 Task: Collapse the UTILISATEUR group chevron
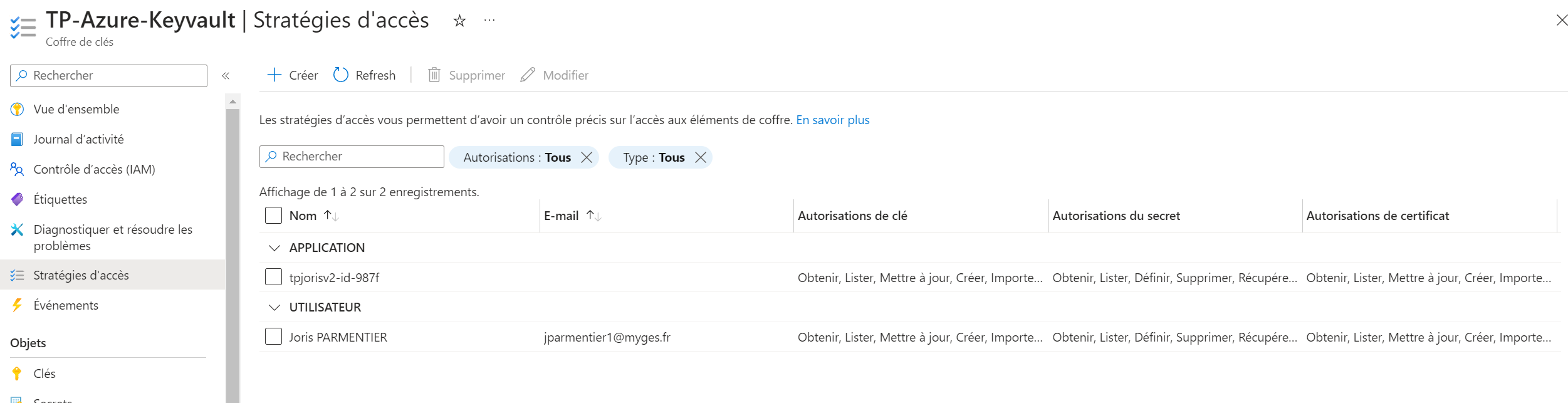274,307
